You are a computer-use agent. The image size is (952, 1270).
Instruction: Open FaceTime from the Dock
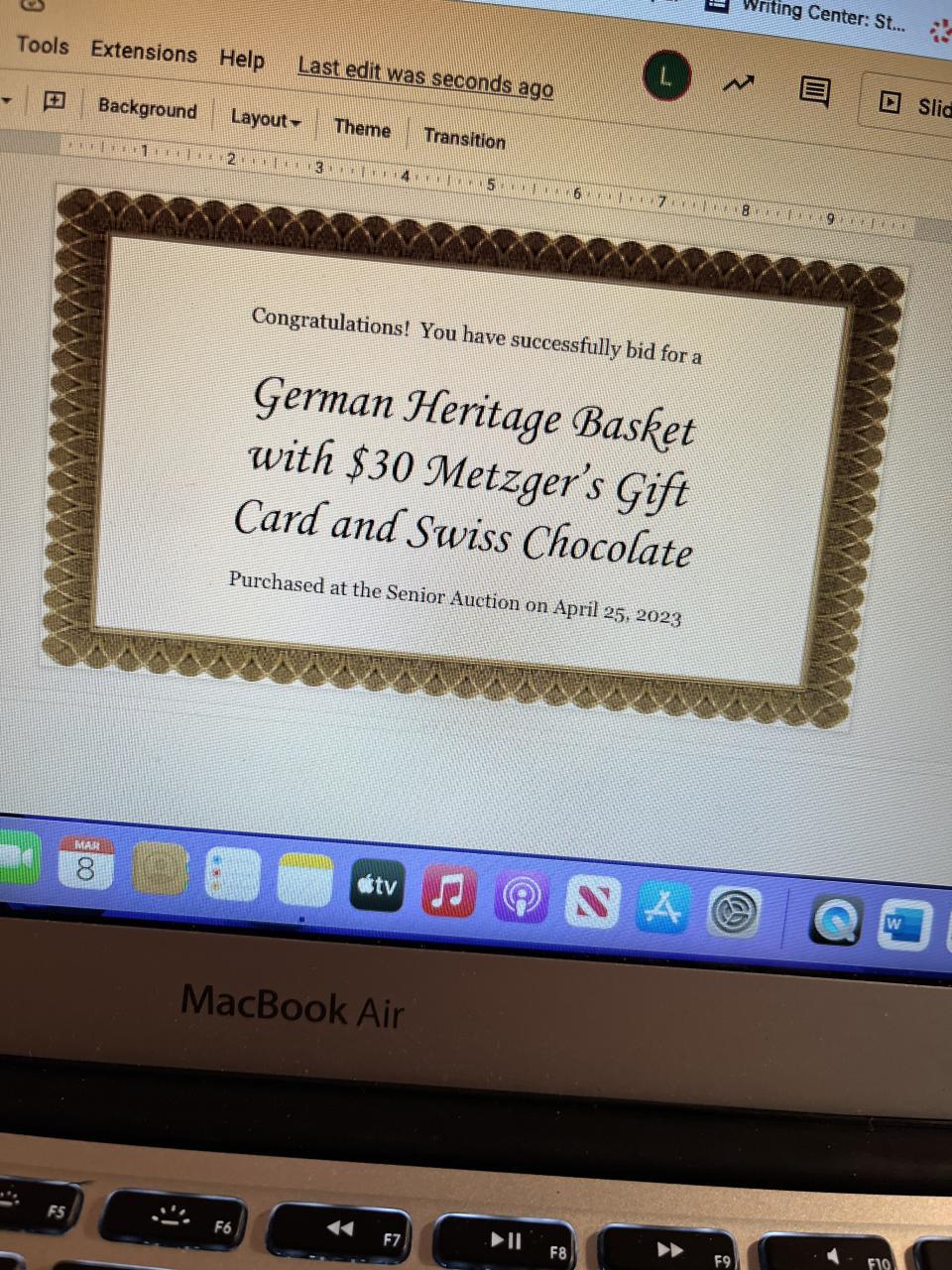(17, 859)
